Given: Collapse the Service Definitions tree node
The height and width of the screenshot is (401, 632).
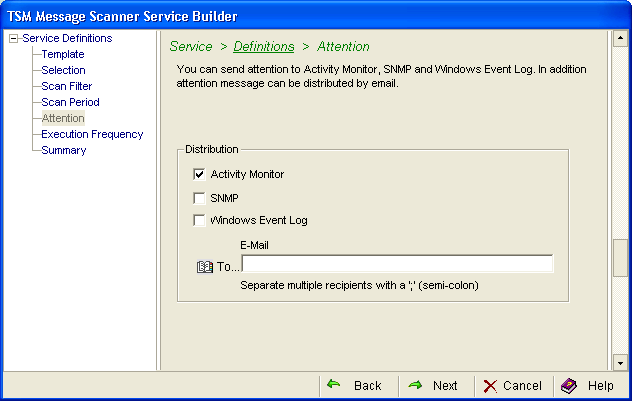Looking at the screenshot, I should pyautogui.click(x=14, y=39).
